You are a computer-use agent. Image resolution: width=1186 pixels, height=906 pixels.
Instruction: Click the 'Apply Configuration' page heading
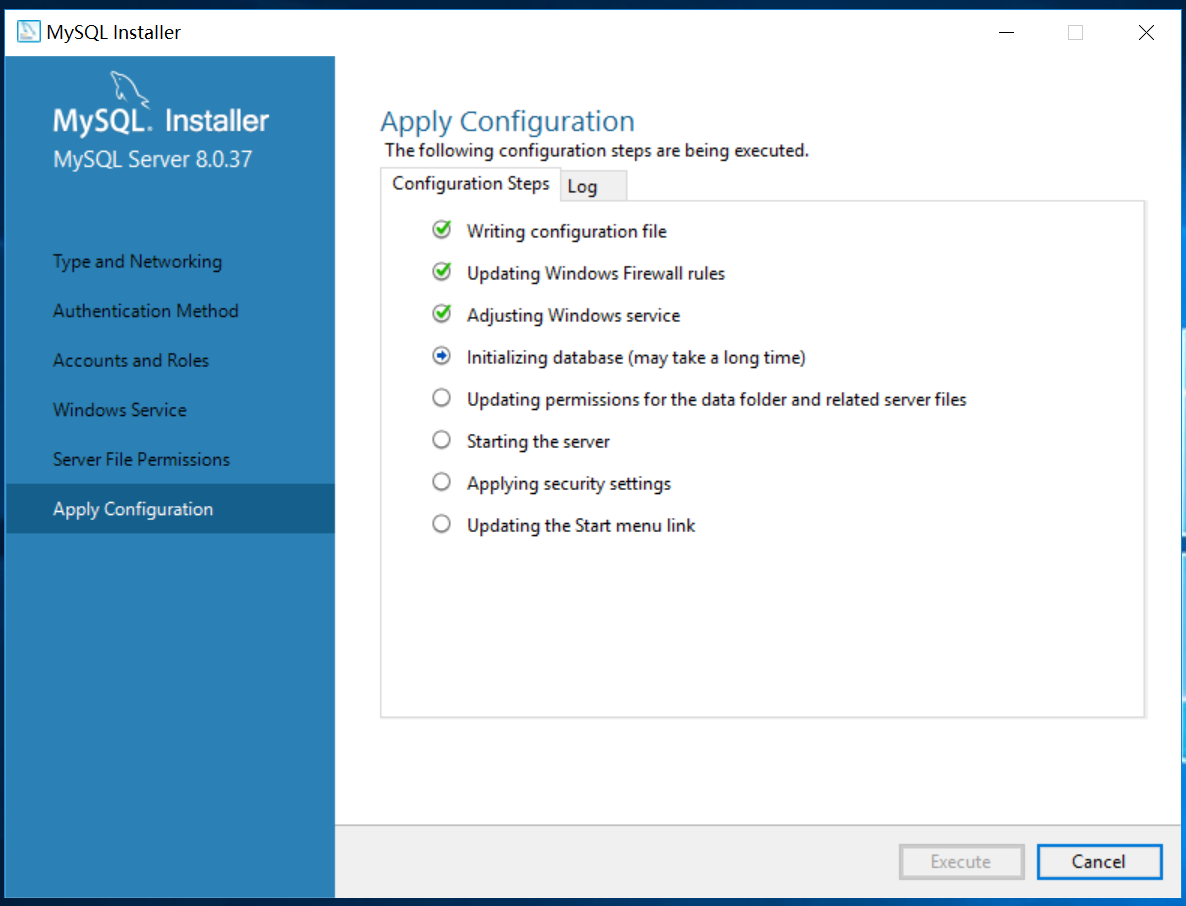click(508, 122)
